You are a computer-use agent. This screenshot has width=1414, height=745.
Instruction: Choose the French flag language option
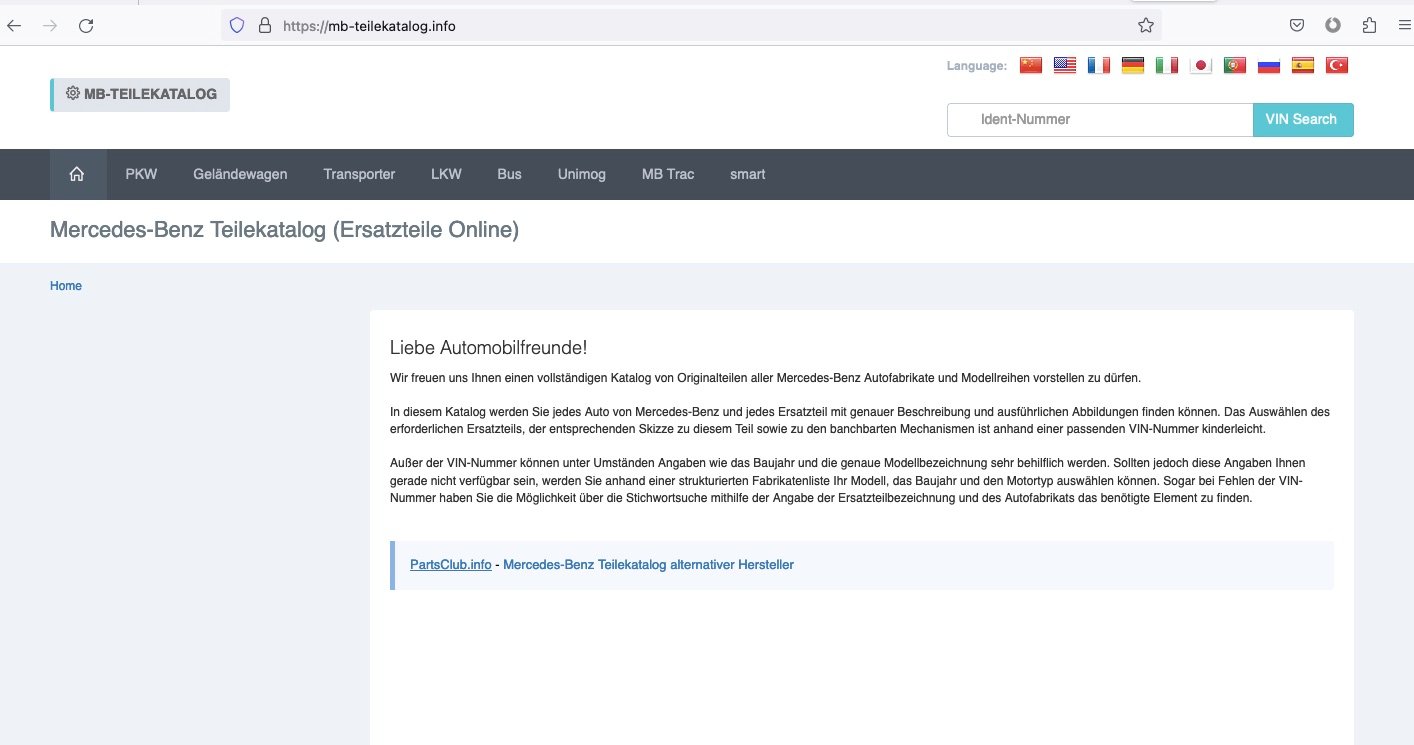tap(1099, 66)
